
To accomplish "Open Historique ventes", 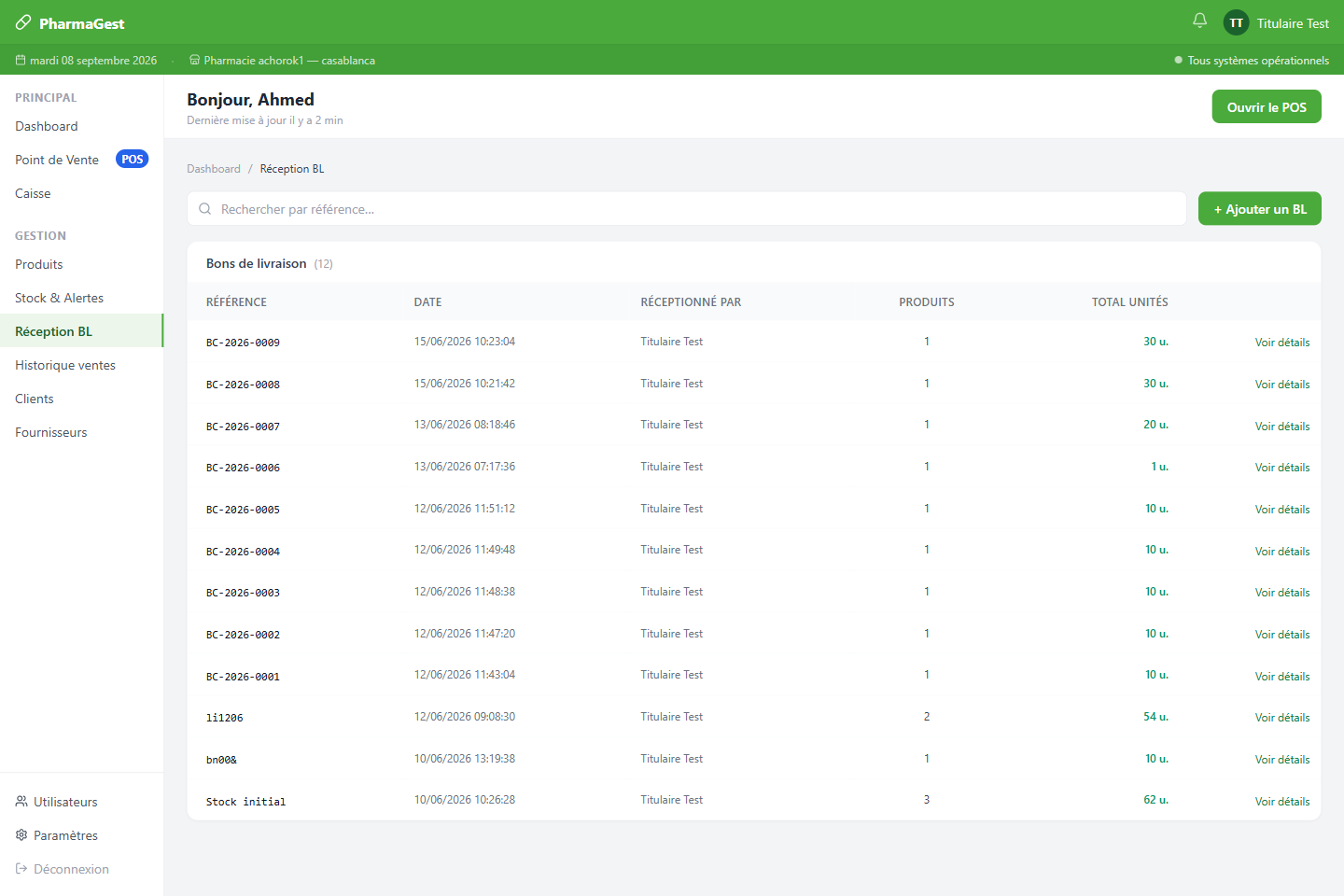I will (82, 365).
